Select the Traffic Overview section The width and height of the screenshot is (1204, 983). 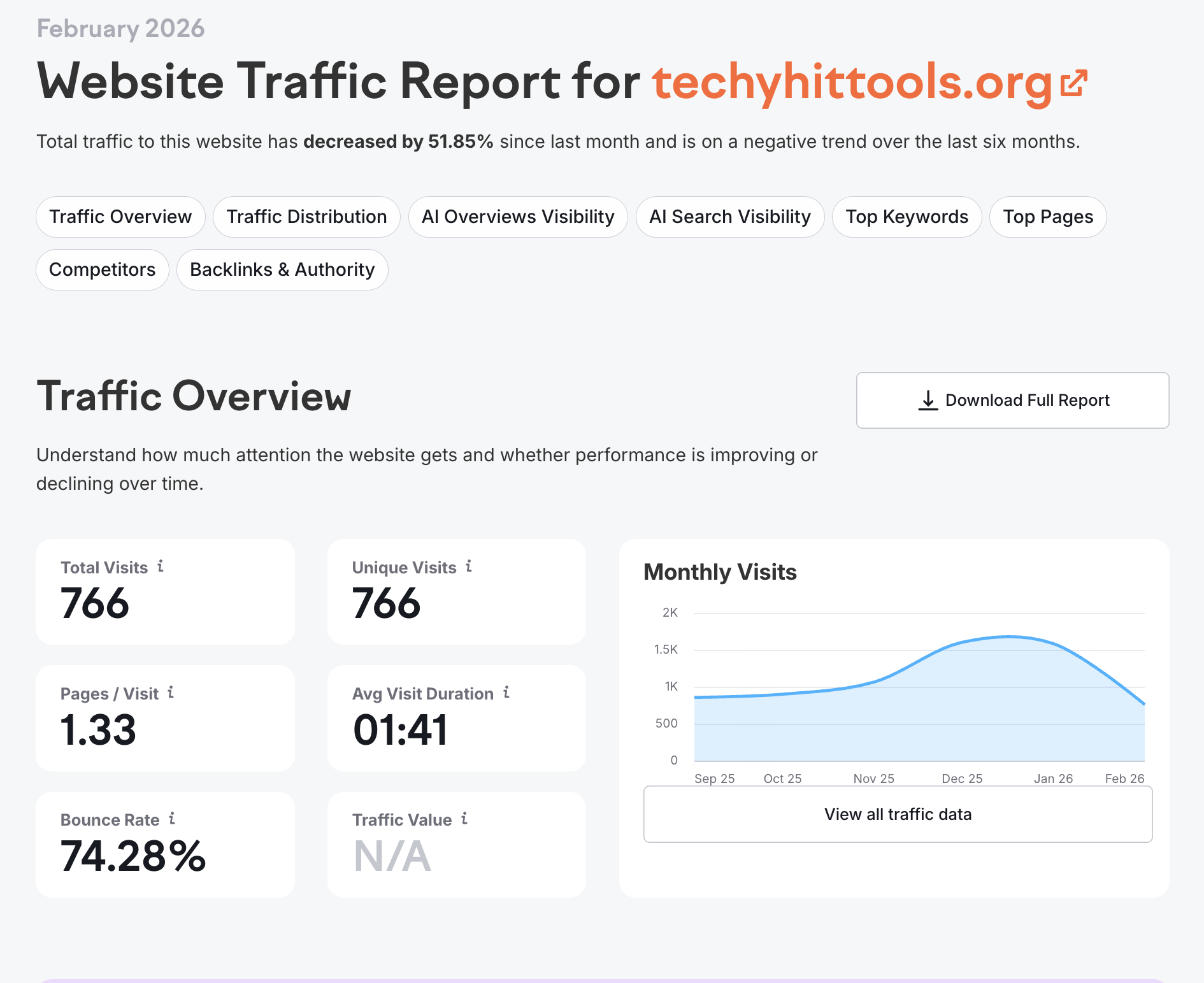click(120, 217)
